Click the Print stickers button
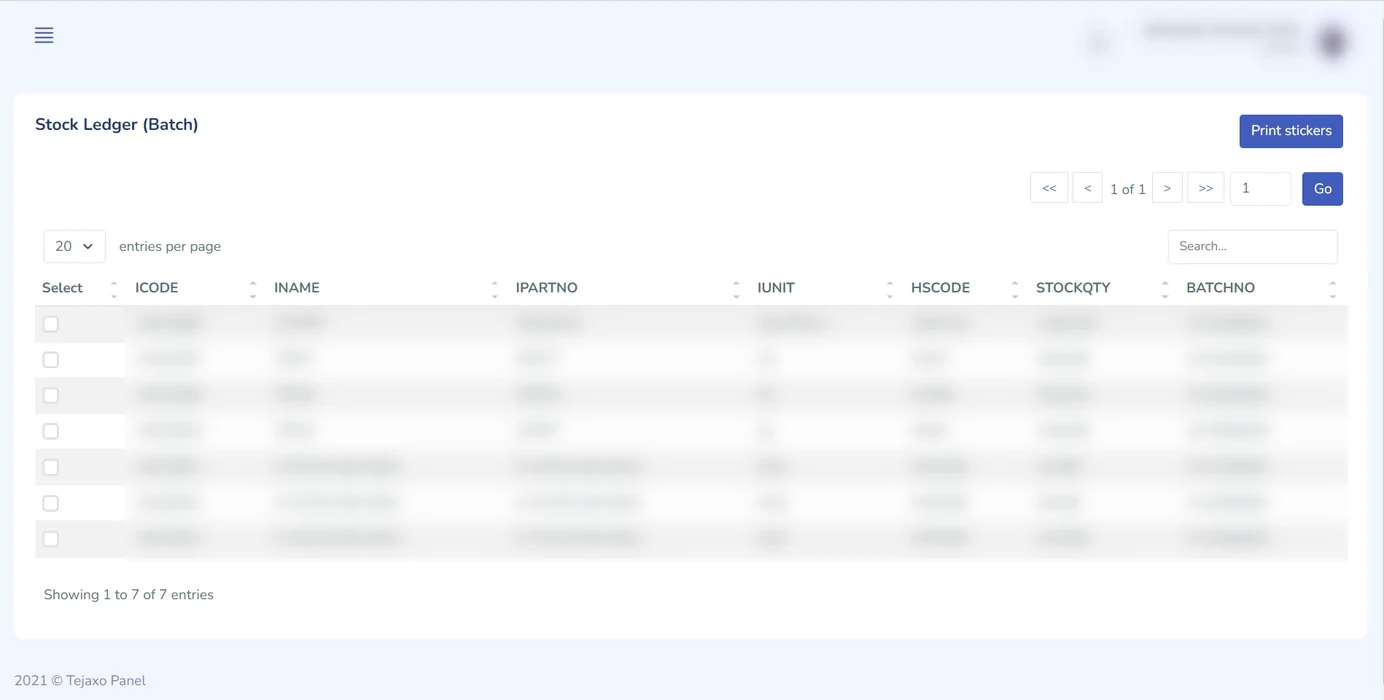The width and height of the screenshot is (1384, 700). pyautogui.click(x=1291, y=131)
